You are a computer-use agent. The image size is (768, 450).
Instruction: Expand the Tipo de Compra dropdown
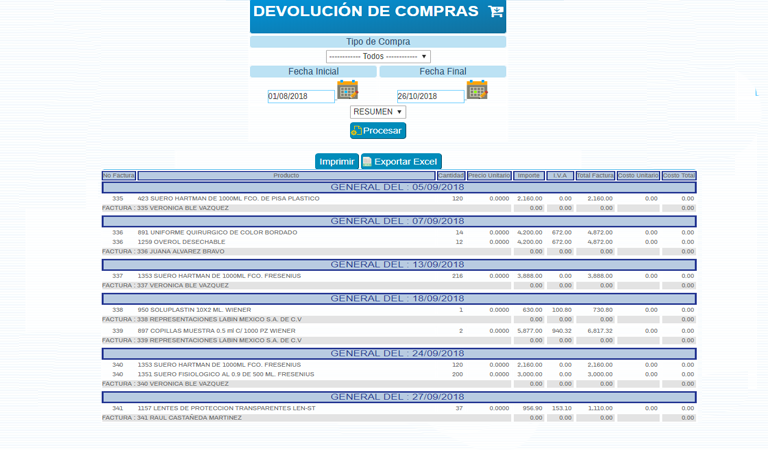[378, 57]
